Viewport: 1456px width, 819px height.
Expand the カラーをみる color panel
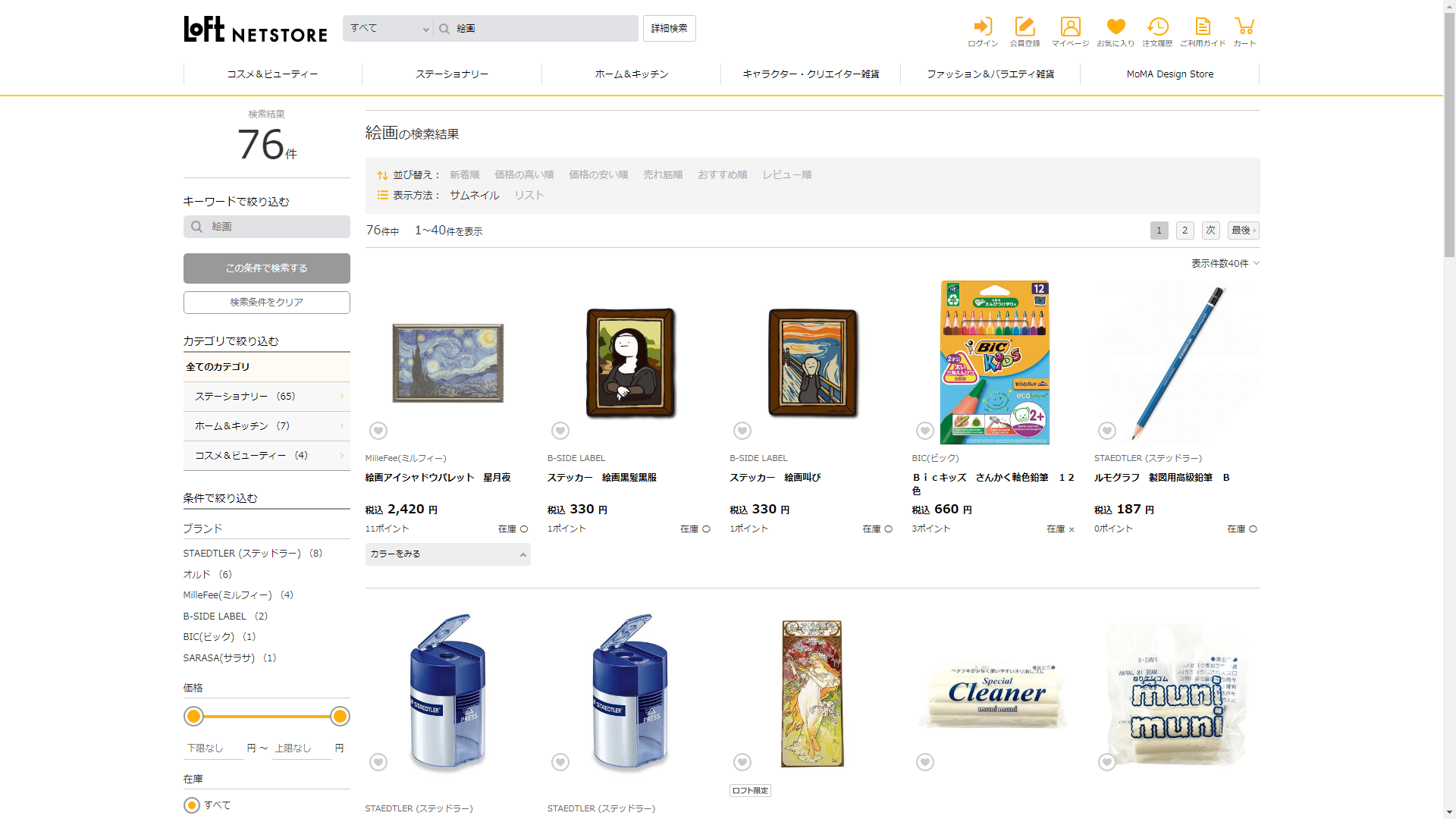(447, 554)
